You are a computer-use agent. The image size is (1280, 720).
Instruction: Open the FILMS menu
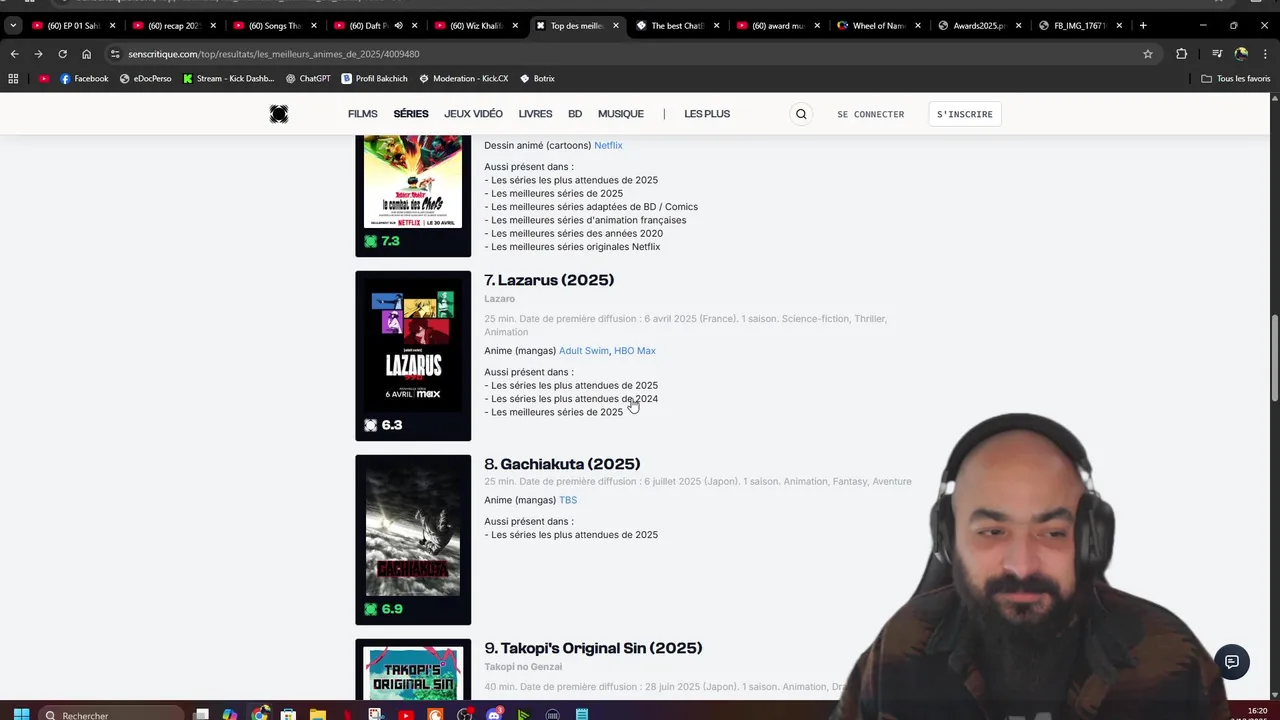pyautogui.click(x=363, y=114)
